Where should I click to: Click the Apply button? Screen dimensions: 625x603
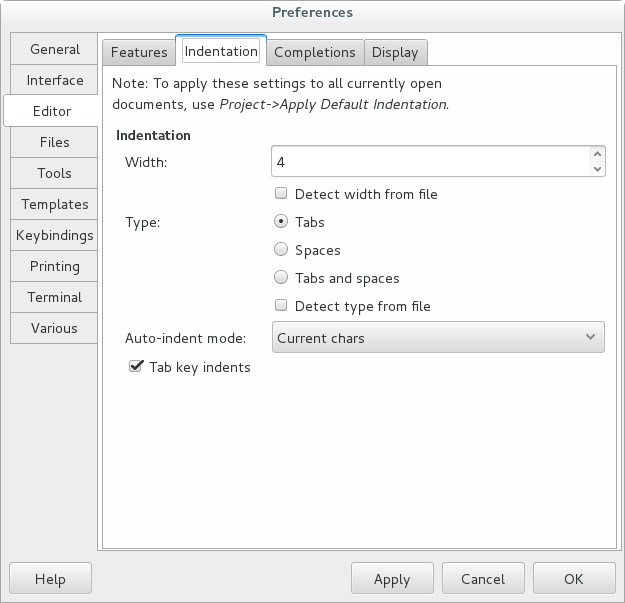[392, 579]
